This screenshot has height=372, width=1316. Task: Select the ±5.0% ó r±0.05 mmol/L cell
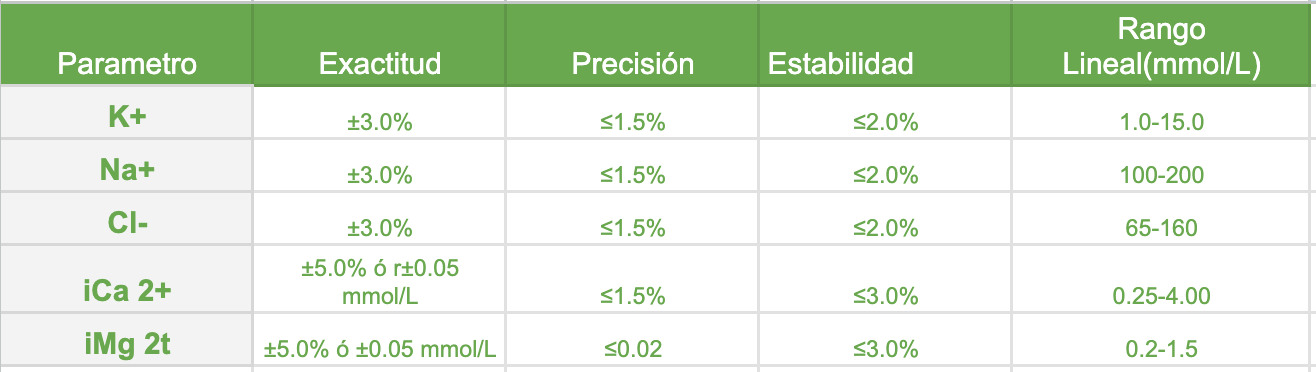tap(379, 279)
